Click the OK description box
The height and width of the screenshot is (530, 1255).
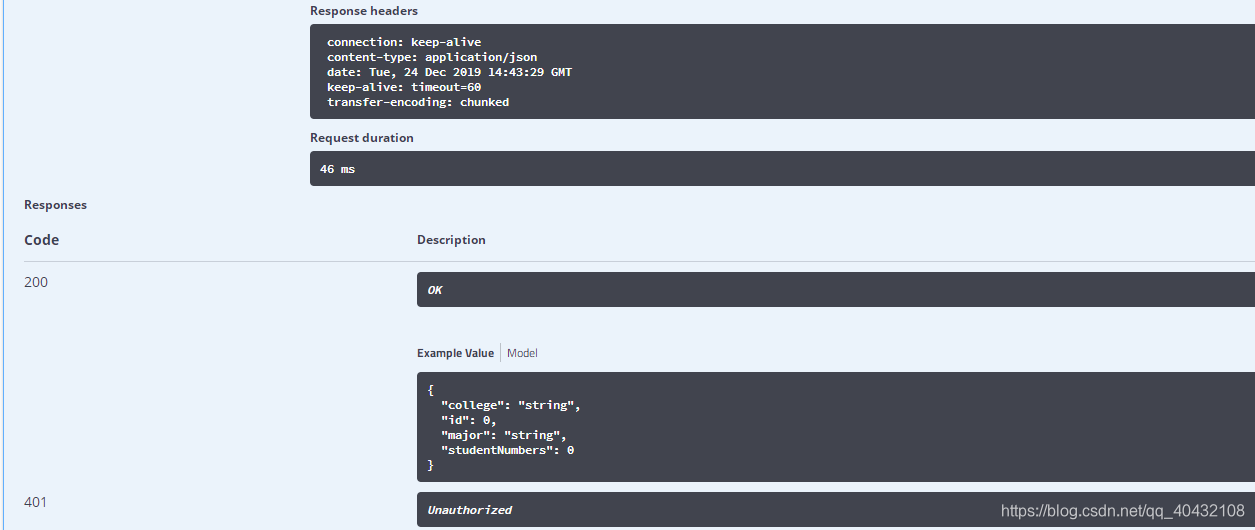click(x=836, y=290)
